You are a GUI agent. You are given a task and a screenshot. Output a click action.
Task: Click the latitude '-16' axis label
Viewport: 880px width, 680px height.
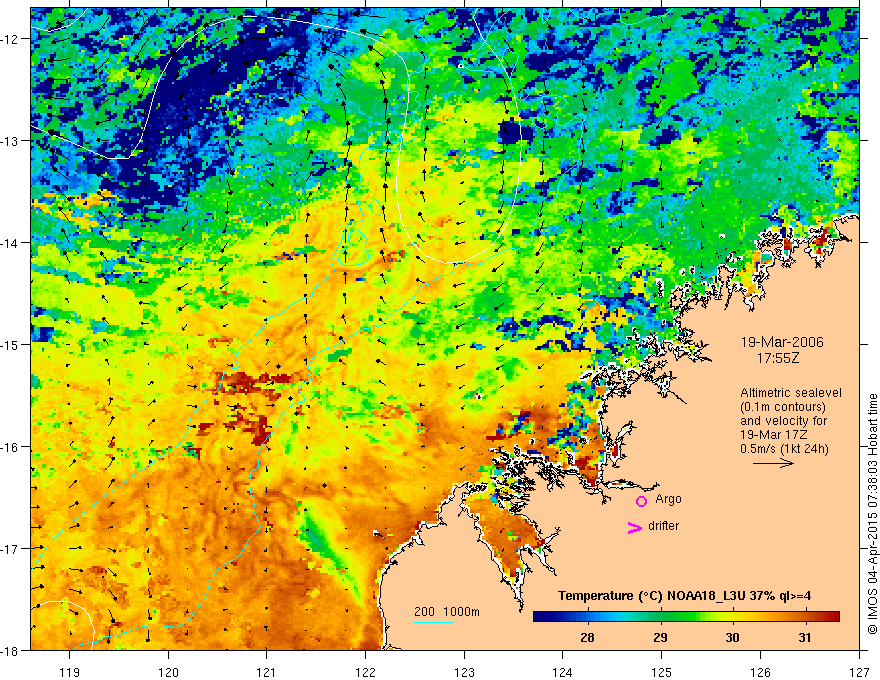click(x=10, y=447)
